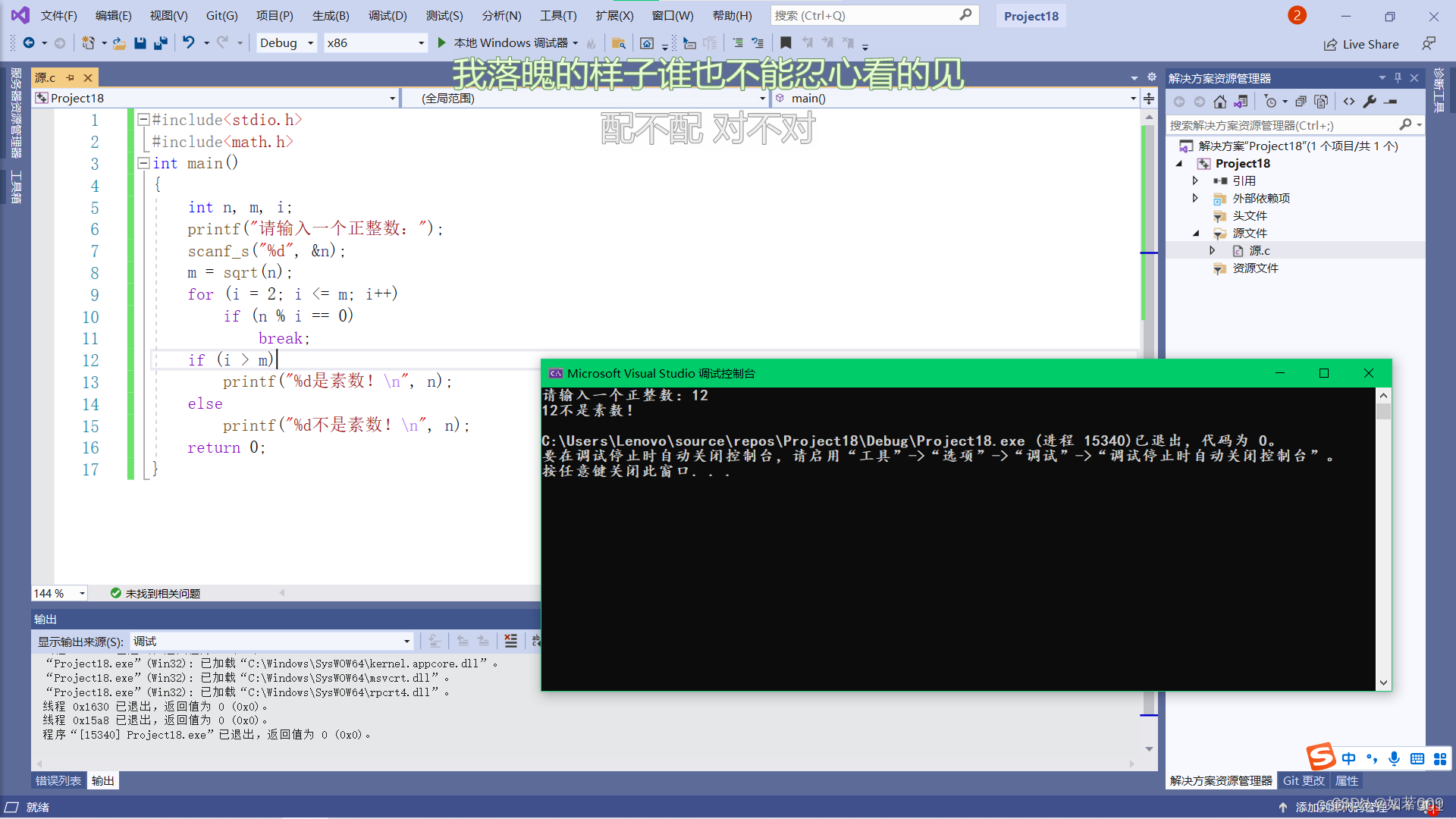Expand the 外部依赖项 node
The height and width of the screenshot is (819, 1456).
click(1195, 198)
